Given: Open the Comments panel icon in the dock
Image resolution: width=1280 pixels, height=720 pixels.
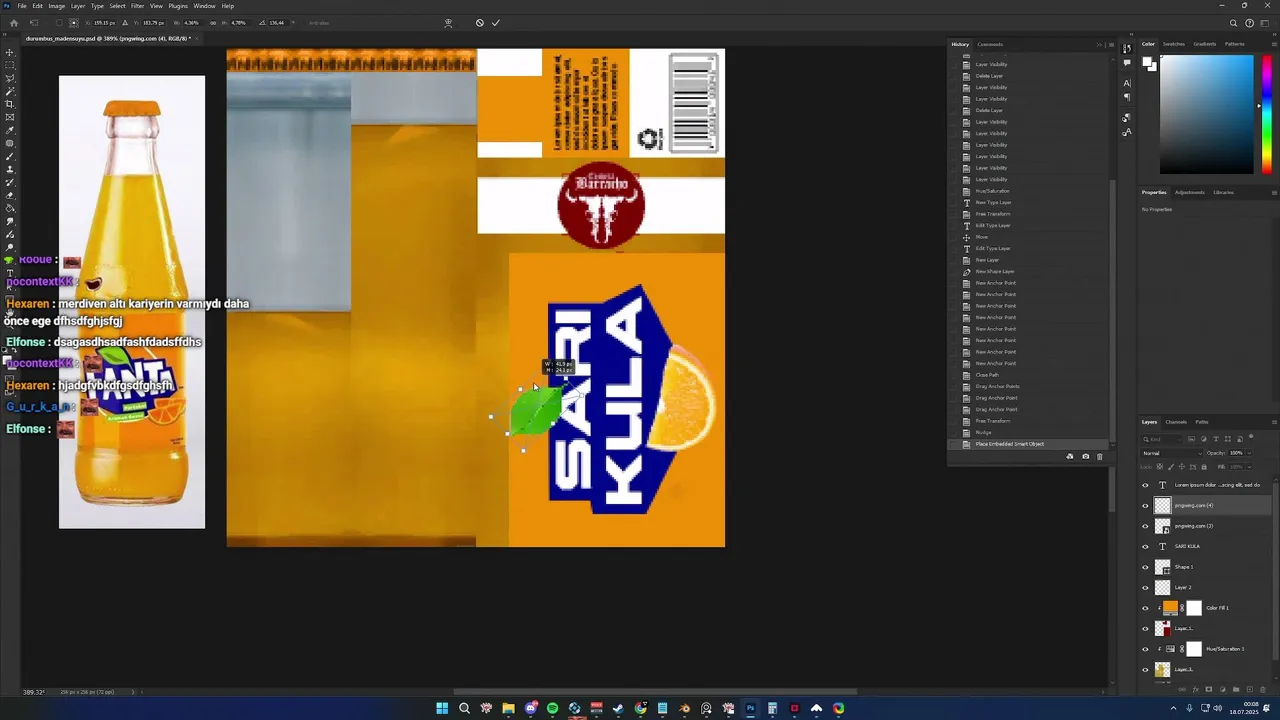Looking at the screenshot, I should point(1127,61).
